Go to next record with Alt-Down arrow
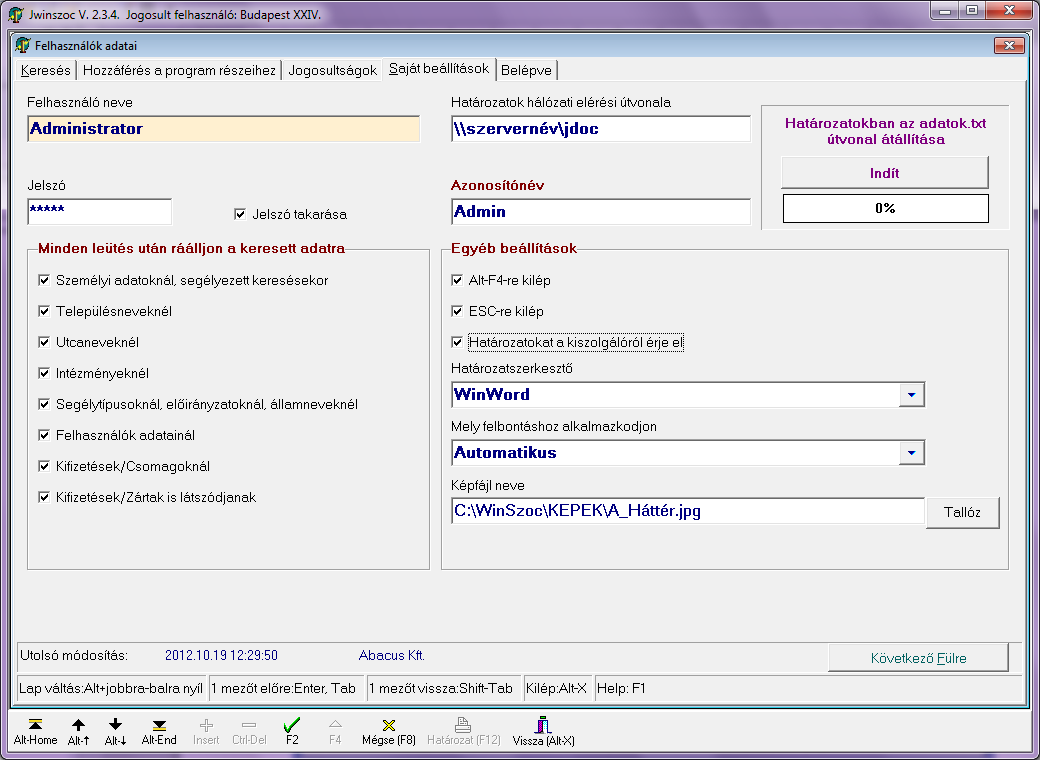This screenshot has width=1040, height=760. point(115,731)
